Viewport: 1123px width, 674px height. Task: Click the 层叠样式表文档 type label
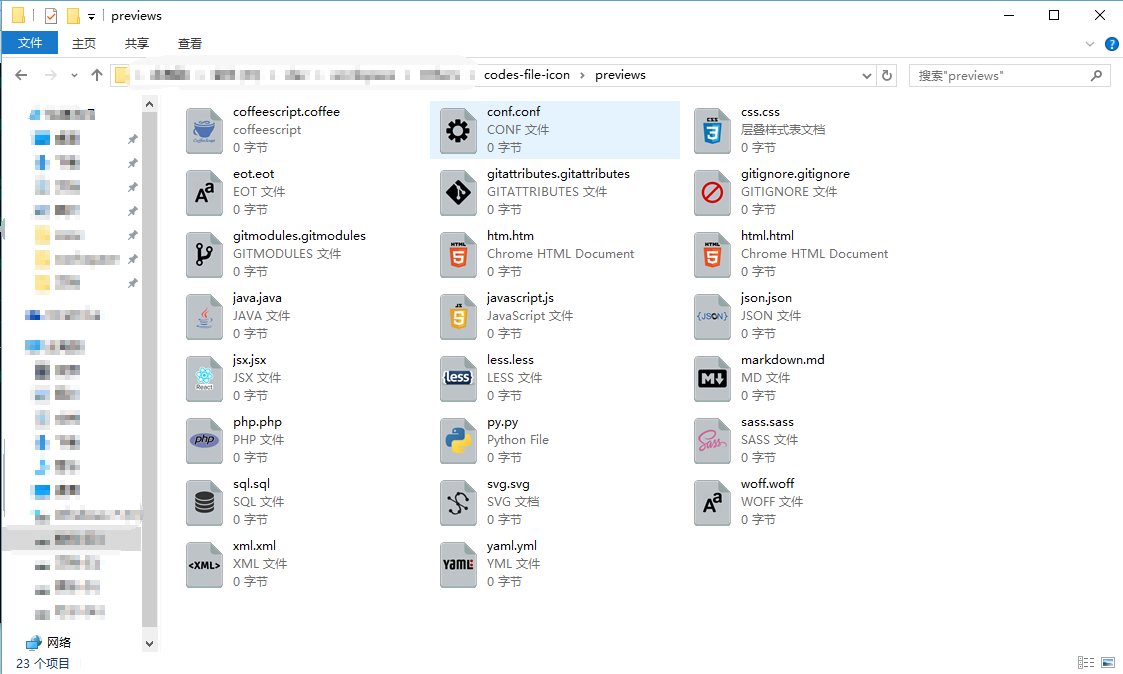tap(783, 130)
